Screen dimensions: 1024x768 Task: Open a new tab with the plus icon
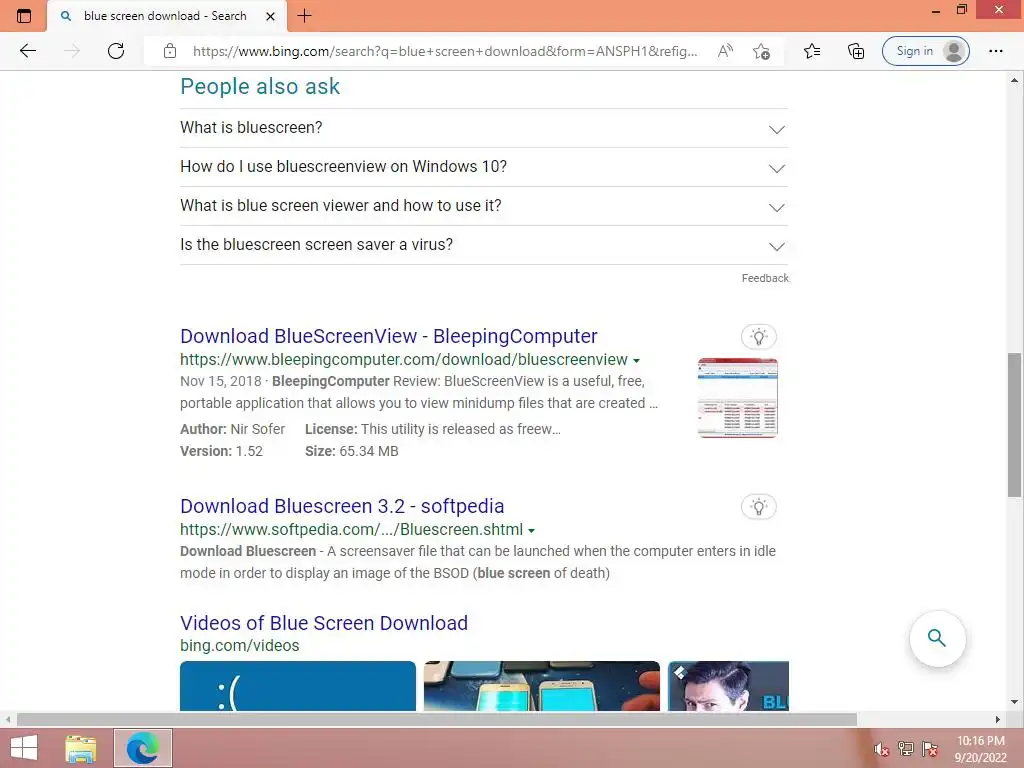pos(304,16)
